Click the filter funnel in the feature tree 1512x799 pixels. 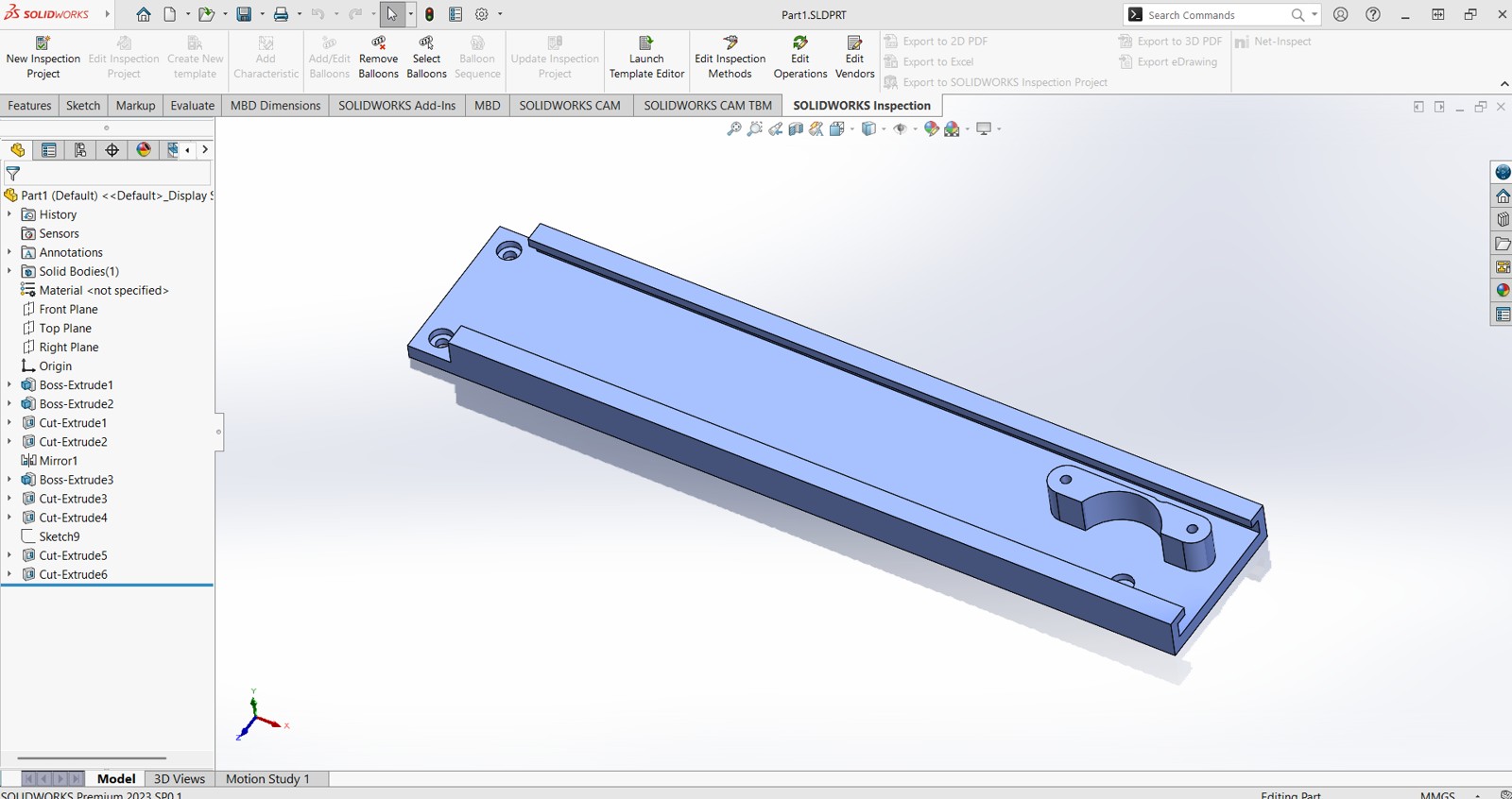coord(13,174)
